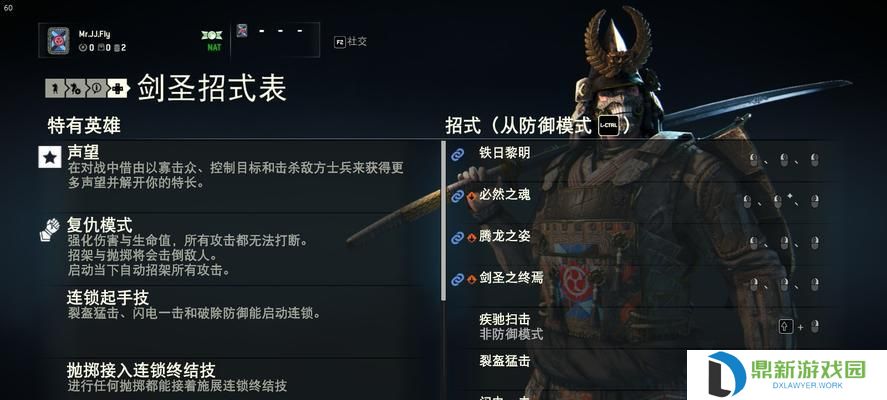Select the hero figure breadcrumb icon
This screenshot has height=400, width=887.
pos(54,88)
